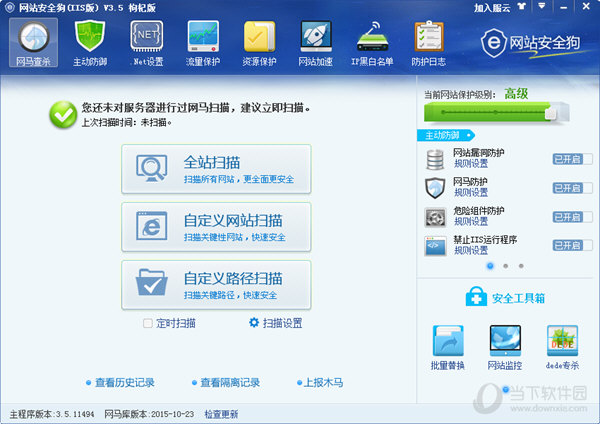
Task: Toggle the 网站漏洞防护 已开启 switch
Action: point(572,159)
